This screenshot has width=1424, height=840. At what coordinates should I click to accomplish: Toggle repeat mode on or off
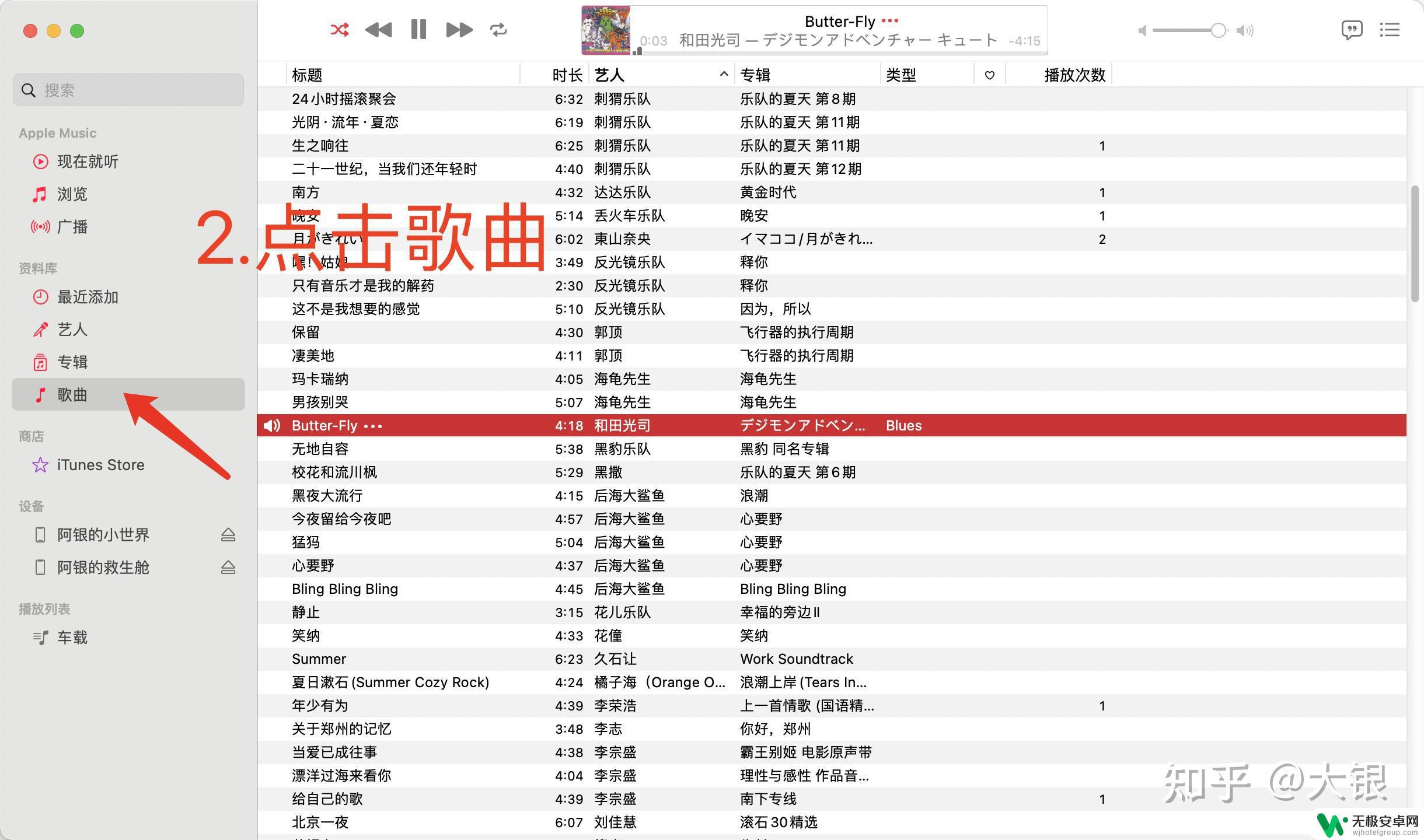[x=500, y=30]
